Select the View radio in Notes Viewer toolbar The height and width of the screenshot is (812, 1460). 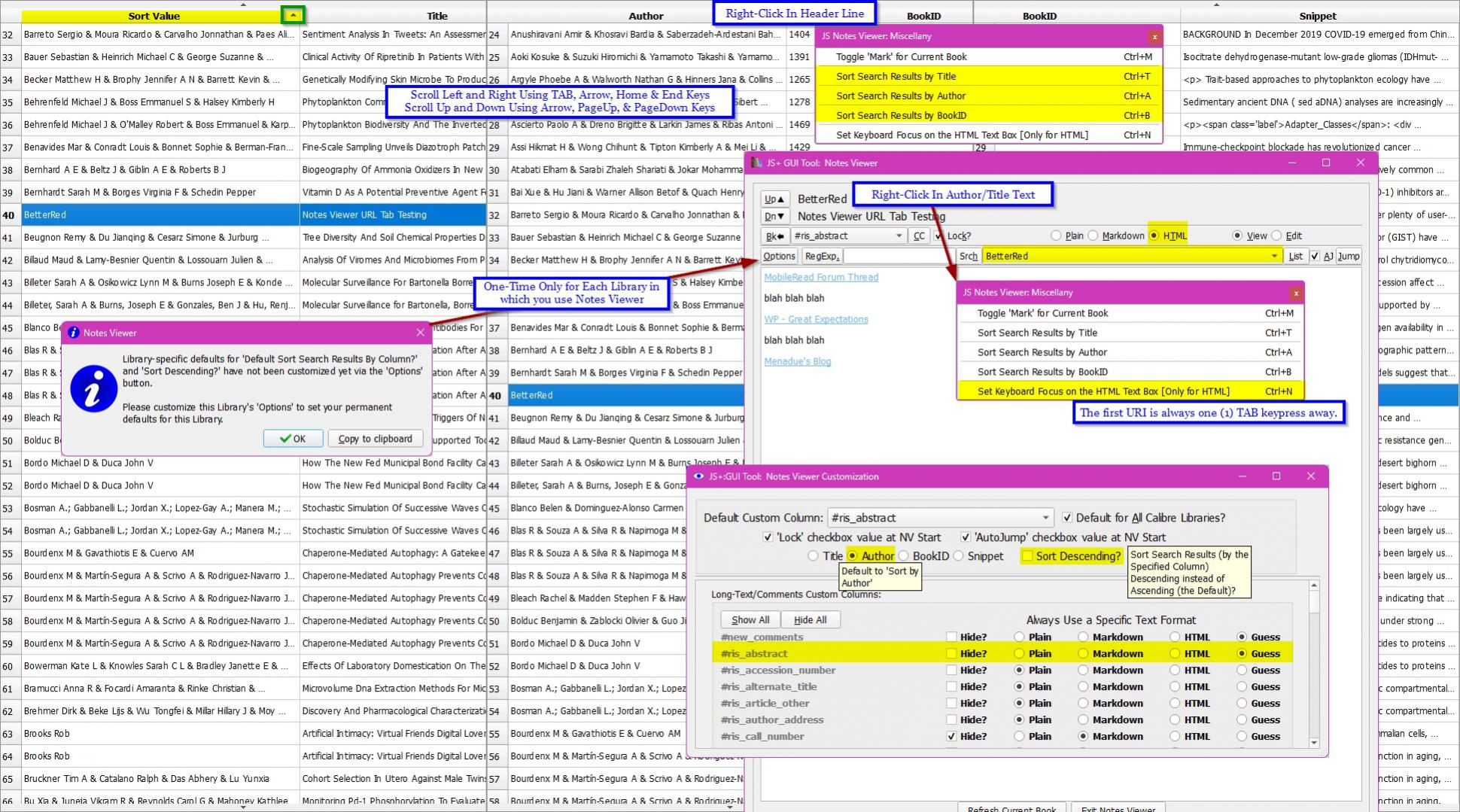(1237, 236)
